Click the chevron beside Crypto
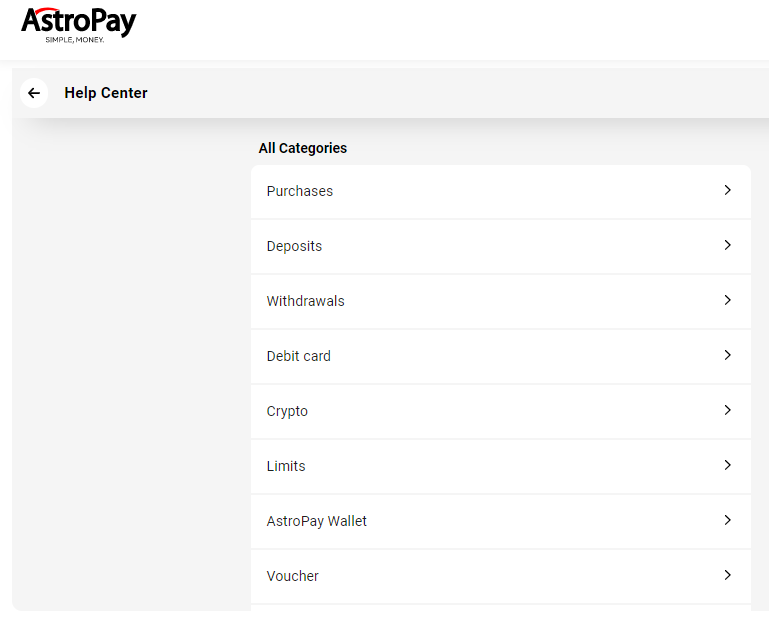The image size is (769, 621). point(727,410)
